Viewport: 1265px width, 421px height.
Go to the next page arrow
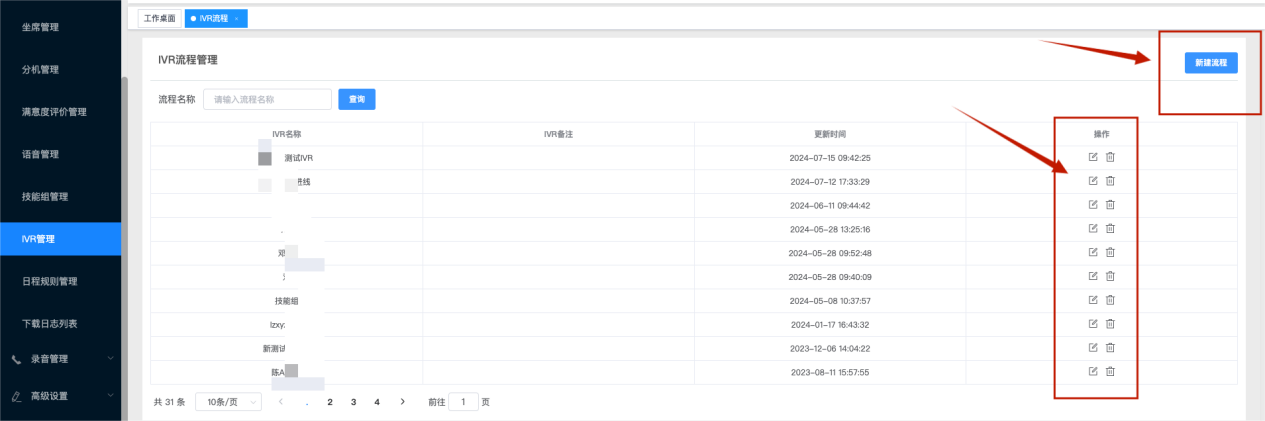click(x=402, y=401)
